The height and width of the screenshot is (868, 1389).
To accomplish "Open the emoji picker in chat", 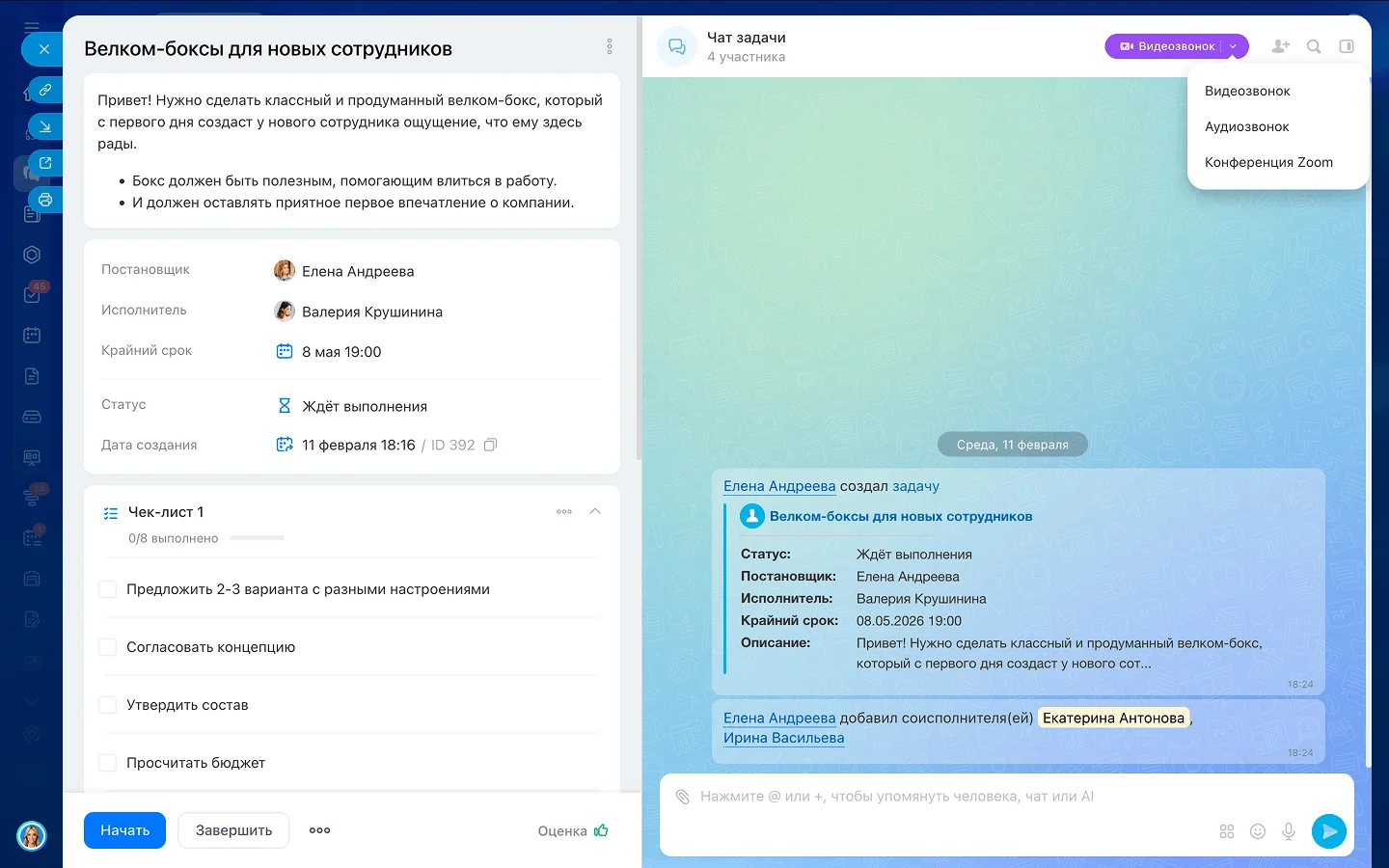I will pyautogui.click(x=1258, y=831).
